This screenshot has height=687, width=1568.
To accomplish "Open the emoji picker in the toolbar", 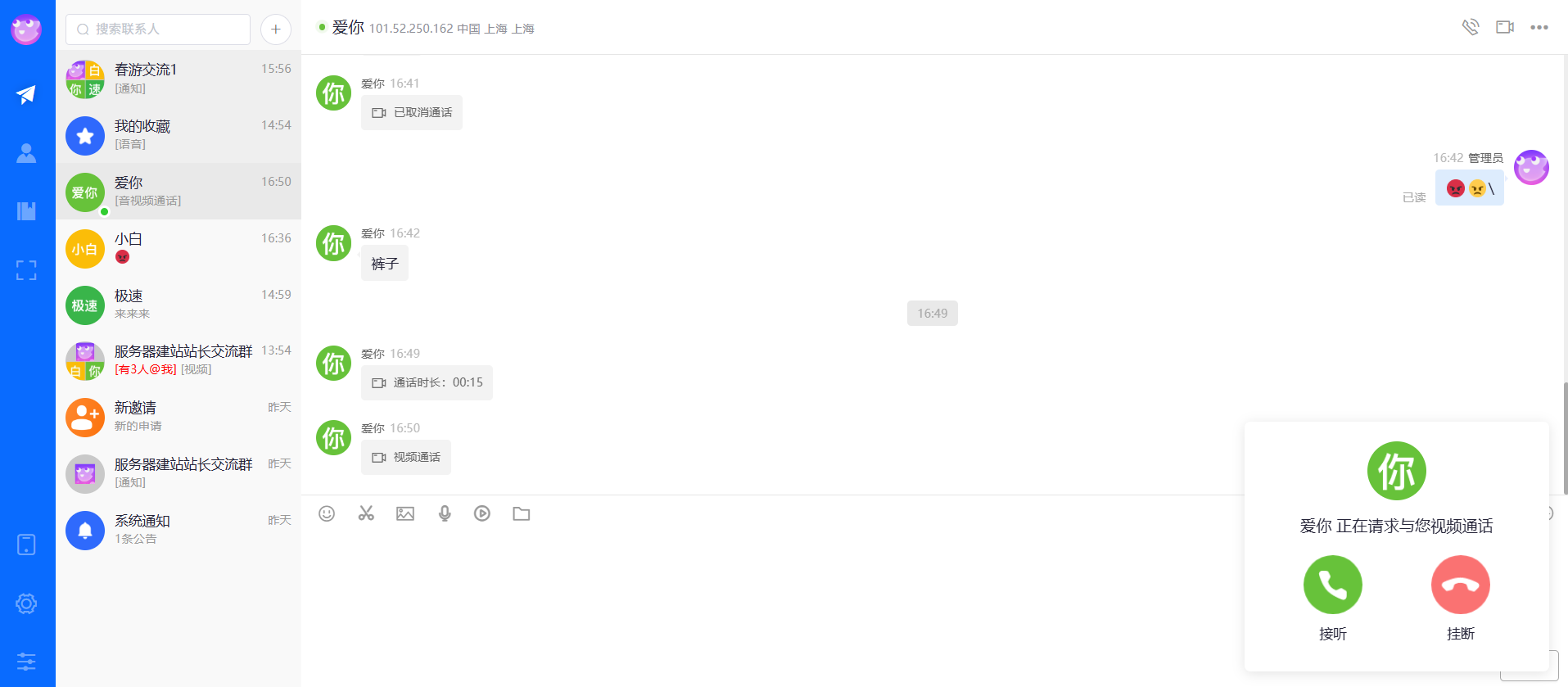I will tap(327, 513).
